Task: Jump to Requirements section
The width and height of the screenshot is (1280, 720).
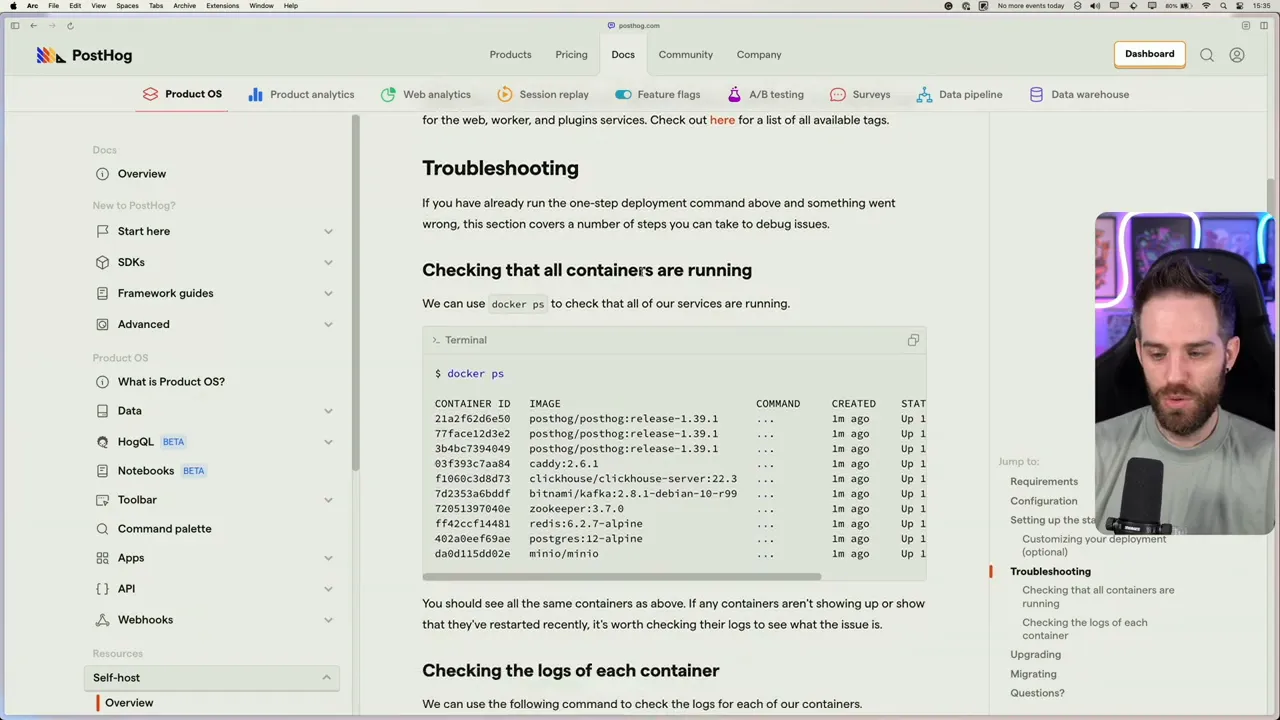Action: click(1044, 481)
